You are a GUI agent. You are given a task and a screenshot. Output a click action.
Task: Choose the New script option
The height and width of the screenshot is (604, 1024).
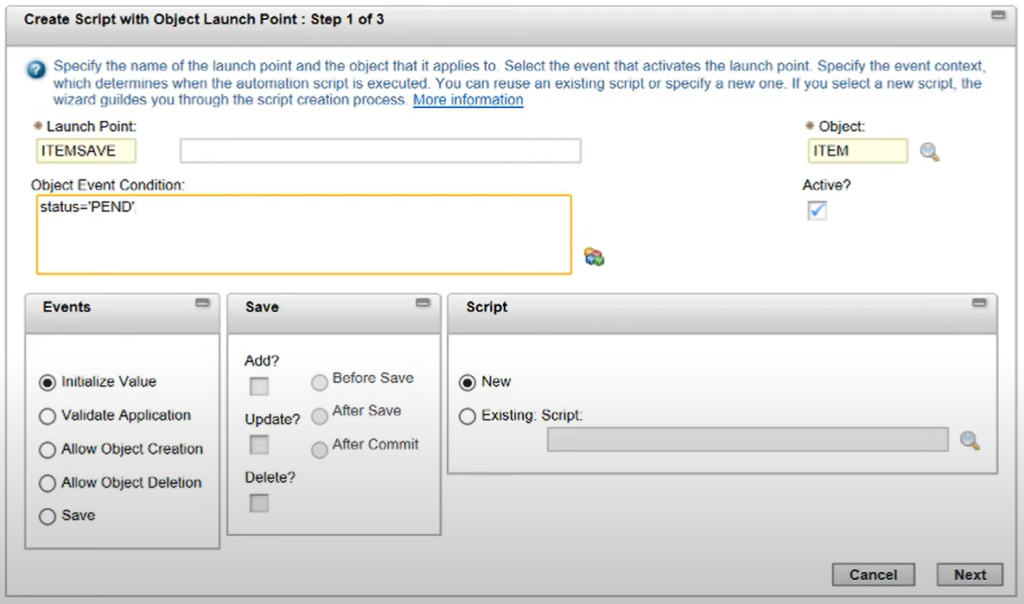point(467,382)
